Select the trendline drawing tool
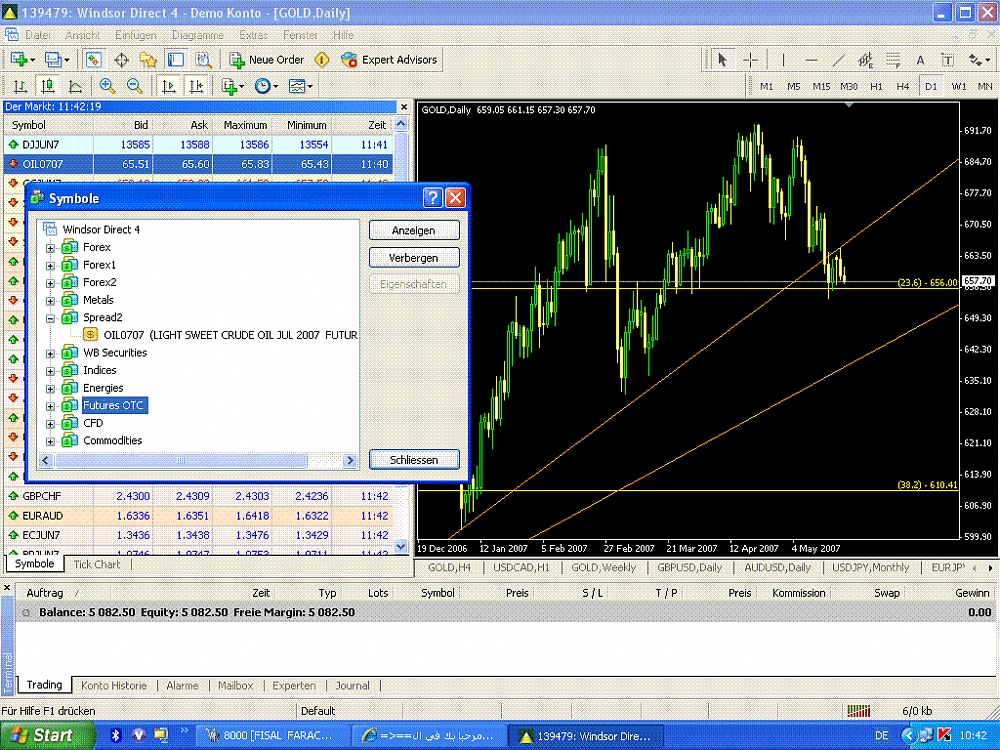This screenshot has width=1000, height=750. point(839,60)
